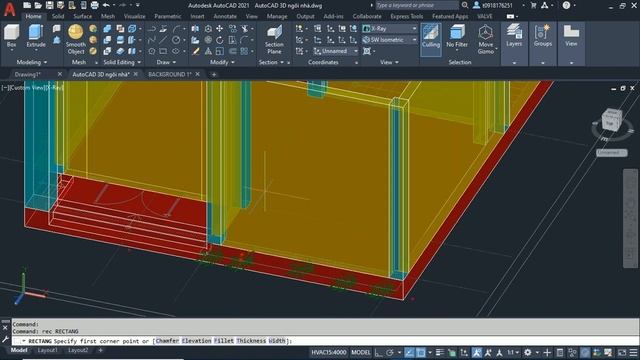Open the Unnamed UCS dropdown
This screenshot has height=360, width=640.
coord(336,51)
